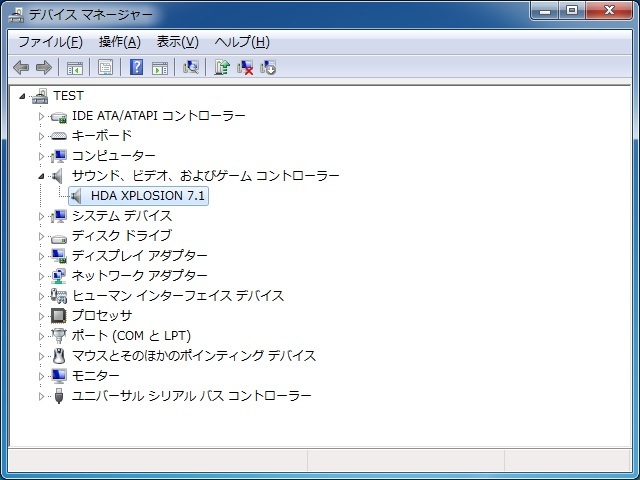Expand the ディスプレイ アダプター node
Image resolution: width=640 pixels, height=480 pixels.
point(41,256)
